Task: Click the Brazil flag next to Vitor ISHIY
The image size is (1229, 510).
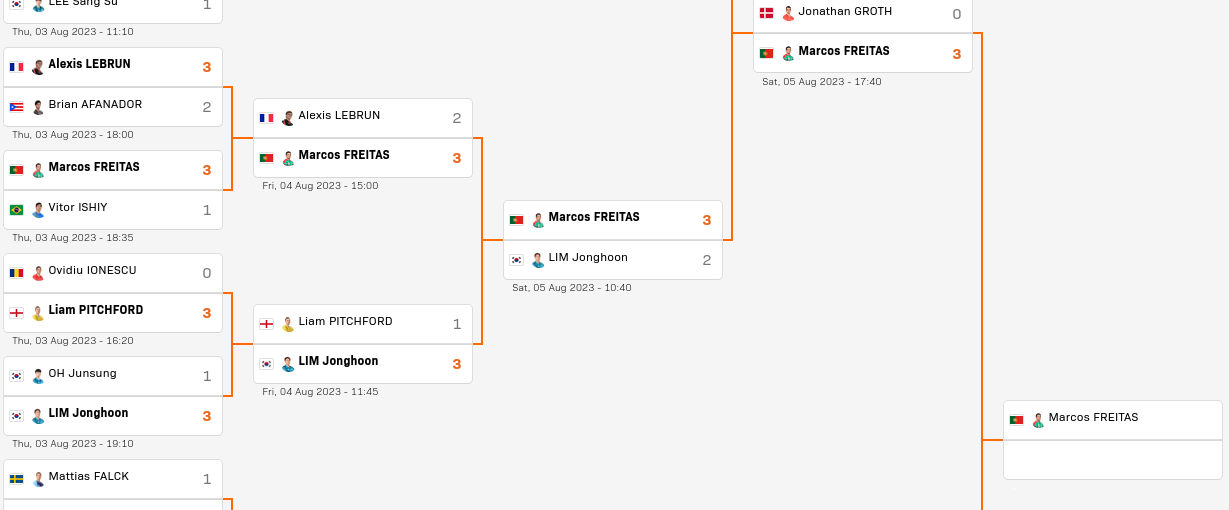Action: 16,210
